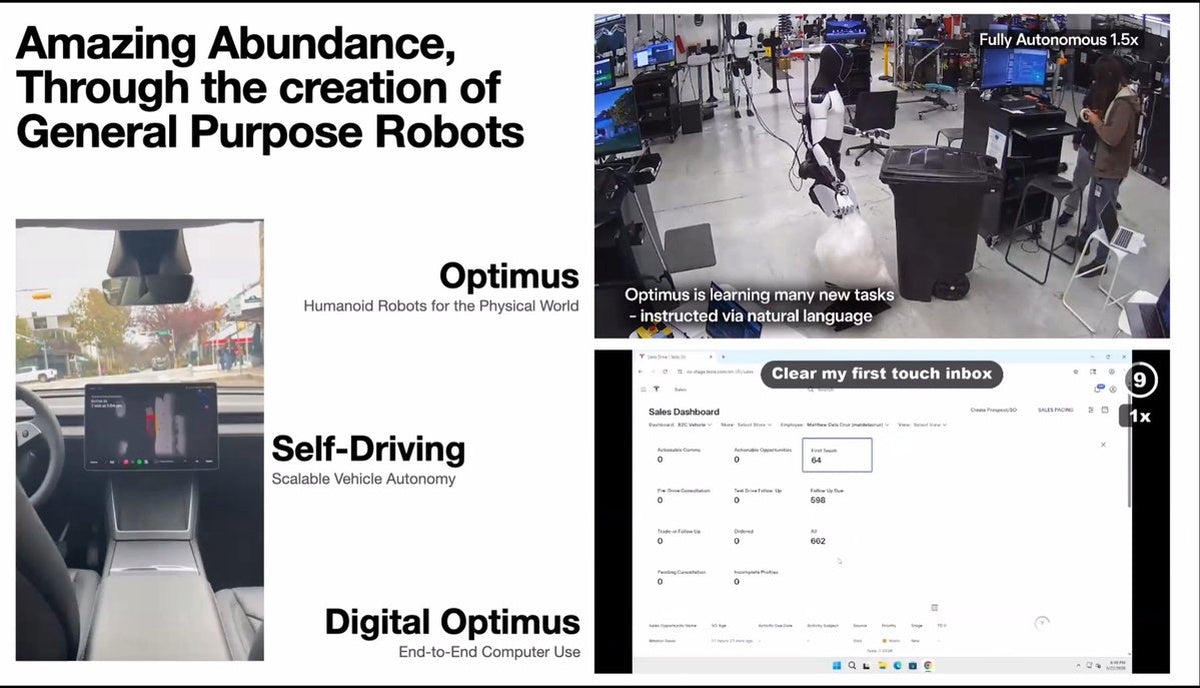The image size is (1200, 688).
Task: Open the Employee Matthew Dela Cruz dropdown
Action: point(835,424)
